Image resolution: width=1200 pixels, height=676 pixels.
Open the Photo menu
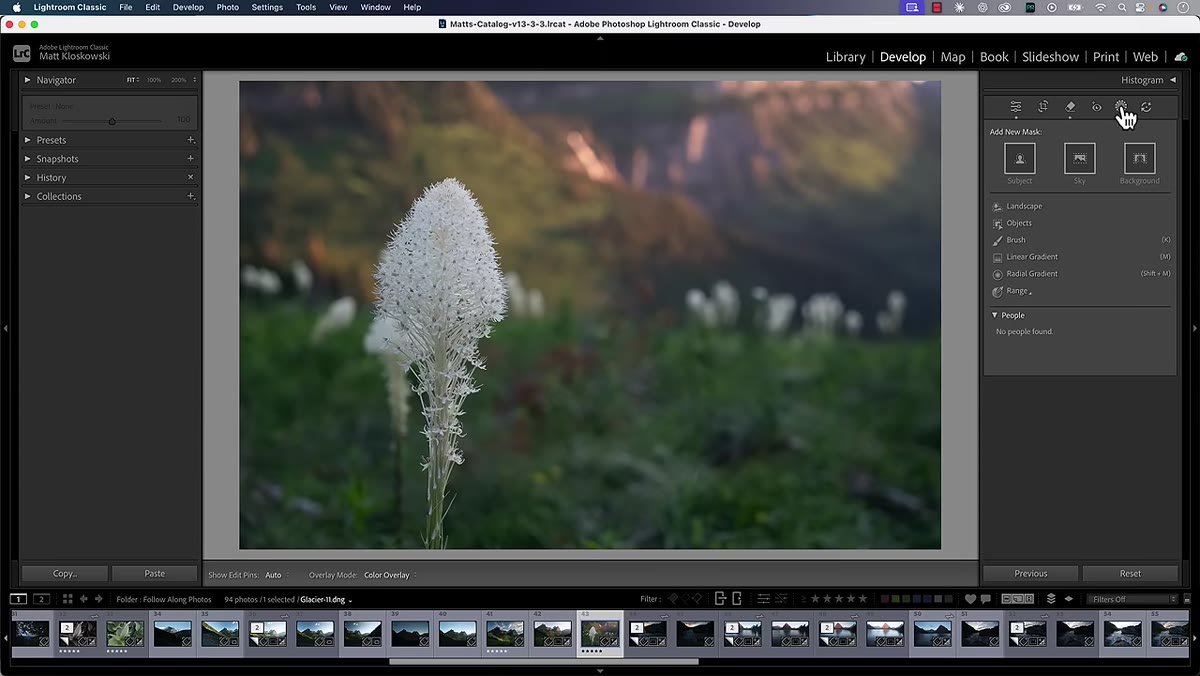click(x=228, y=7)
